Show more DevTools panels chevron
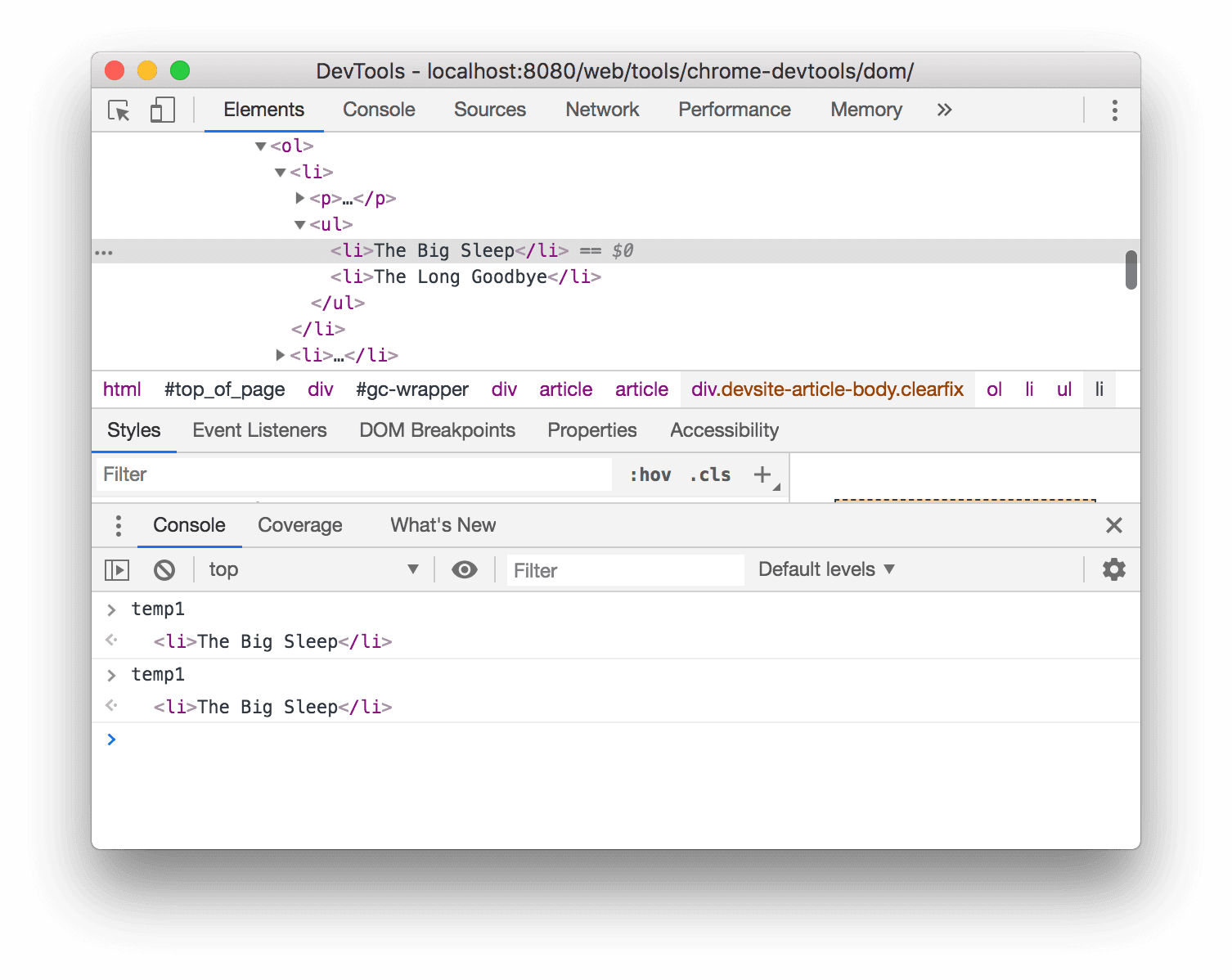Image resolution: width=1232 pixels, height=980 pixels. click(944, 110)
